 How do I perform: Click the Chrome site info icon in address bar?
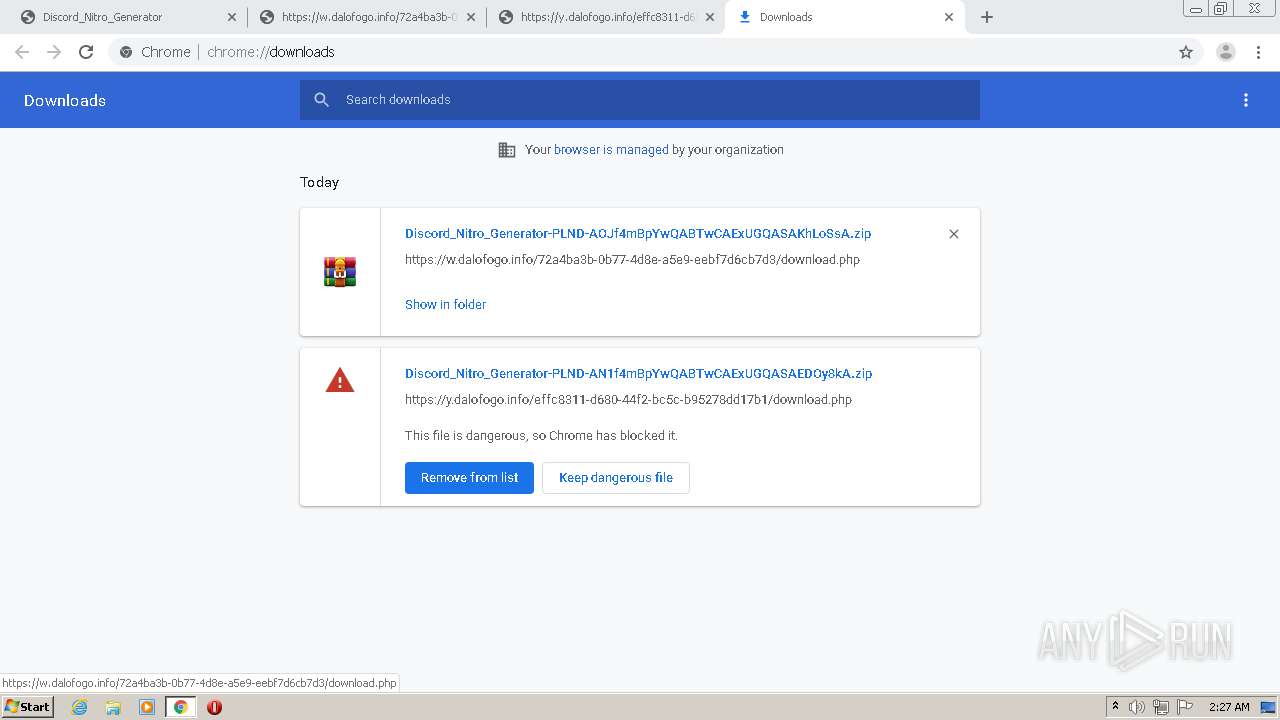click(x=126, y=52)
